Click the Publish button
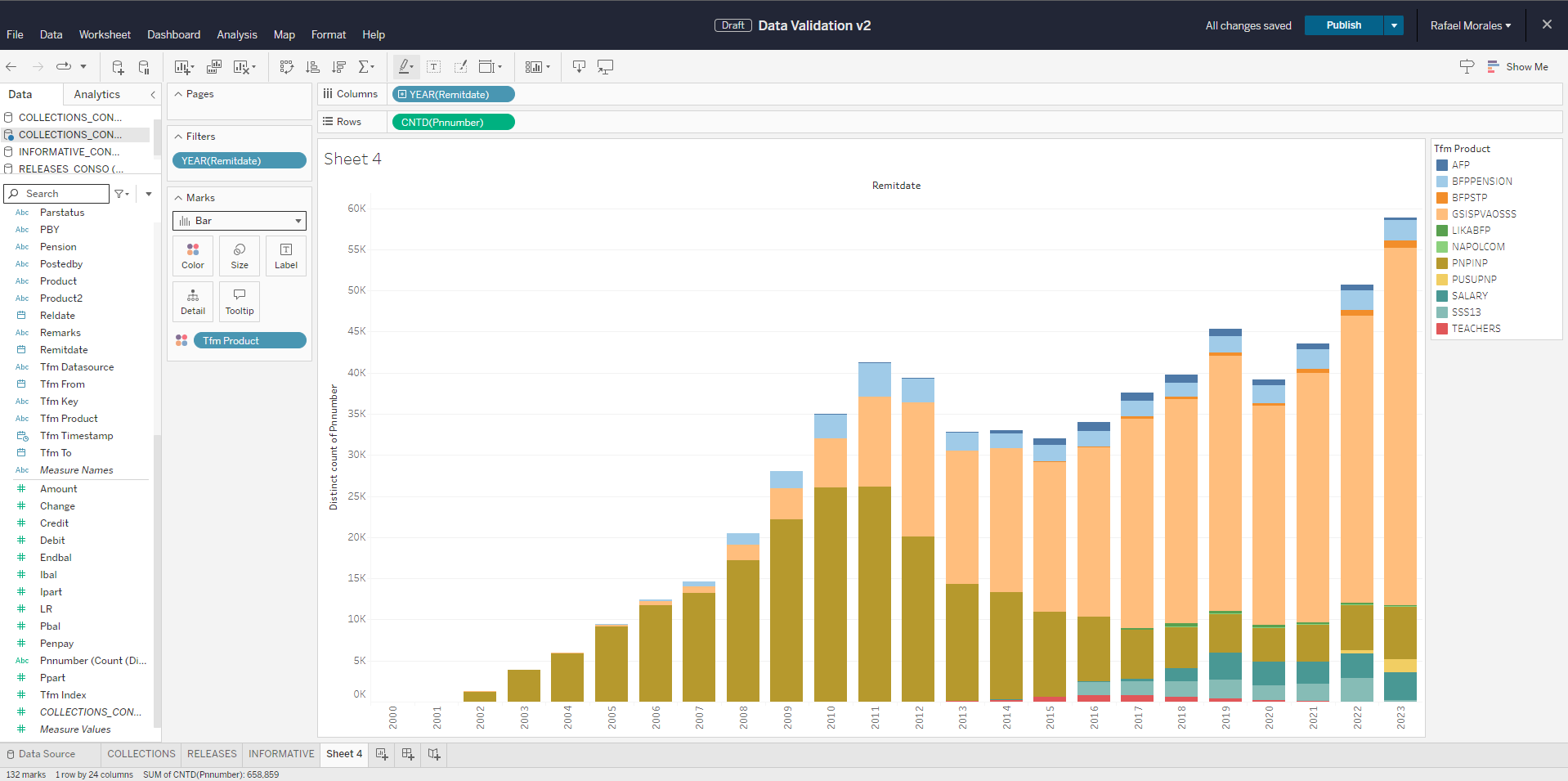1568x781 pixels. pyautogui.click(x=1344, y=25)
